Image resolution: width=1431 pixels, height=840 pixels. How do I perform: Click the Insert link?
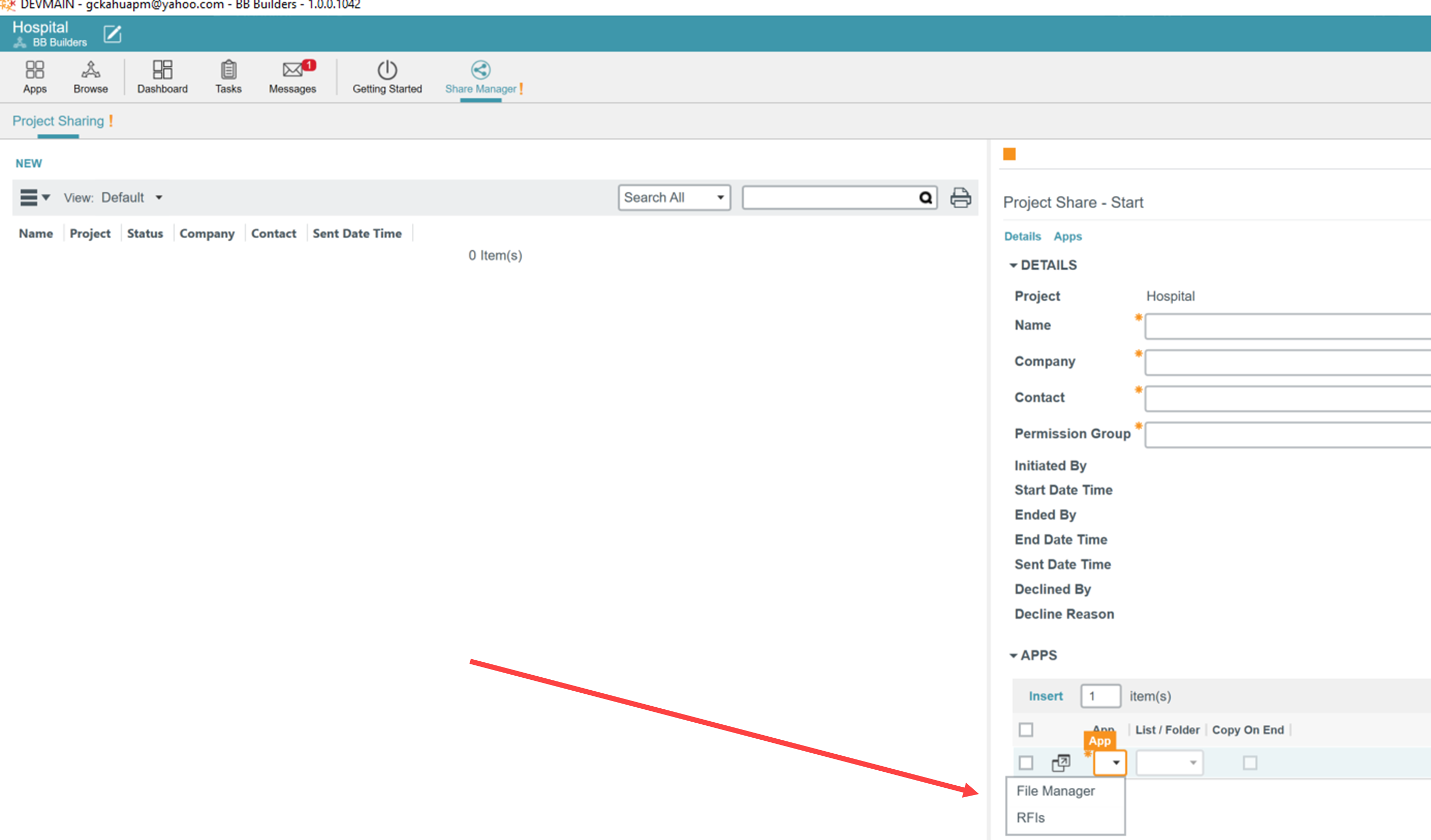tap(1045, 696)
